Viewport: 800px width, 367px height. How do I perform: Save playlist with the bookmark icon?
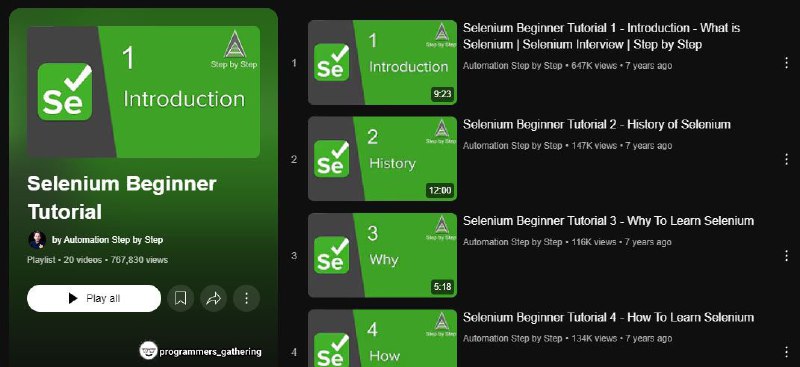(181, 298)
